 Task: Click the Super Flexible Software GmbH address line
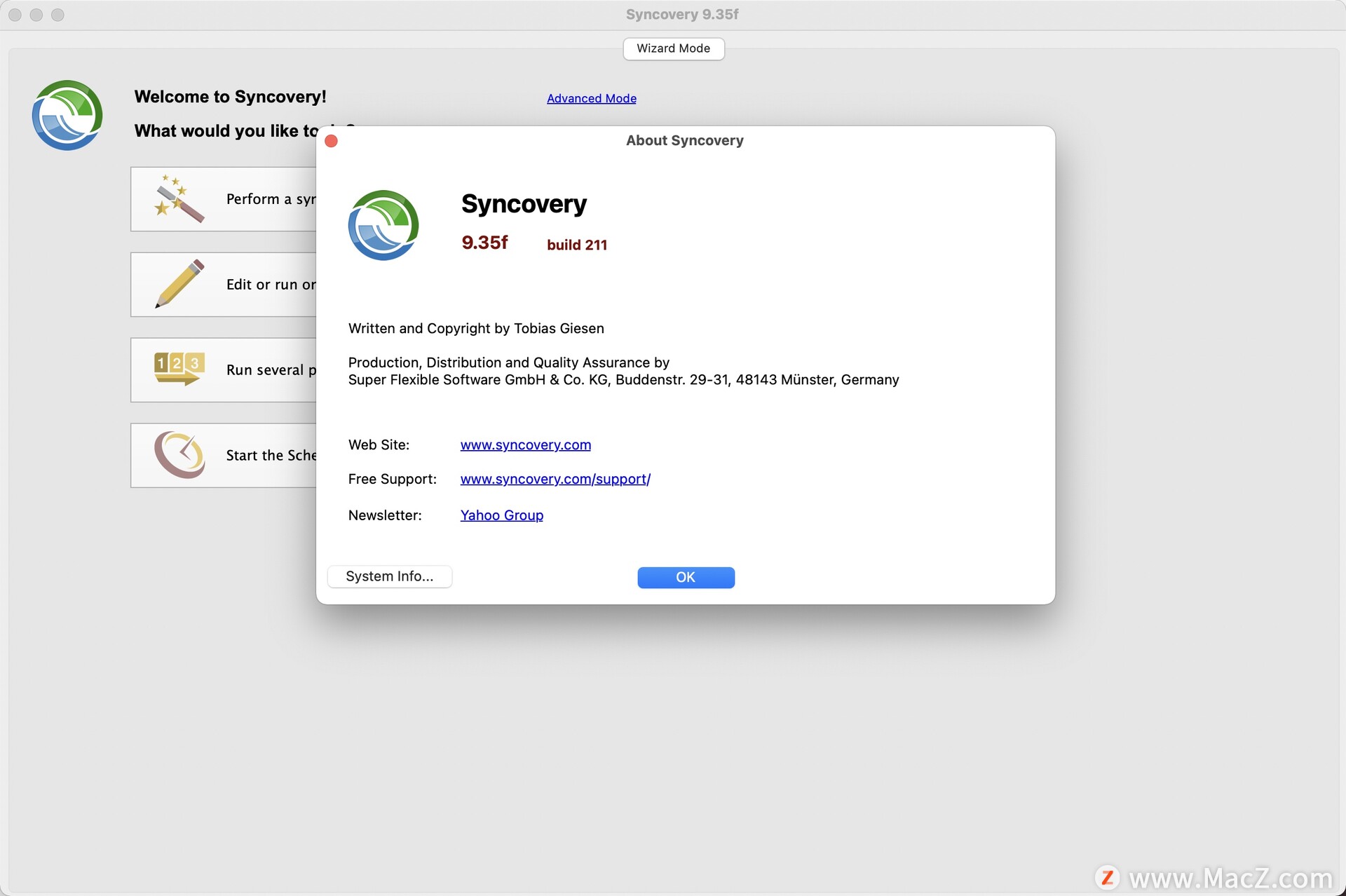coord(623,379)
